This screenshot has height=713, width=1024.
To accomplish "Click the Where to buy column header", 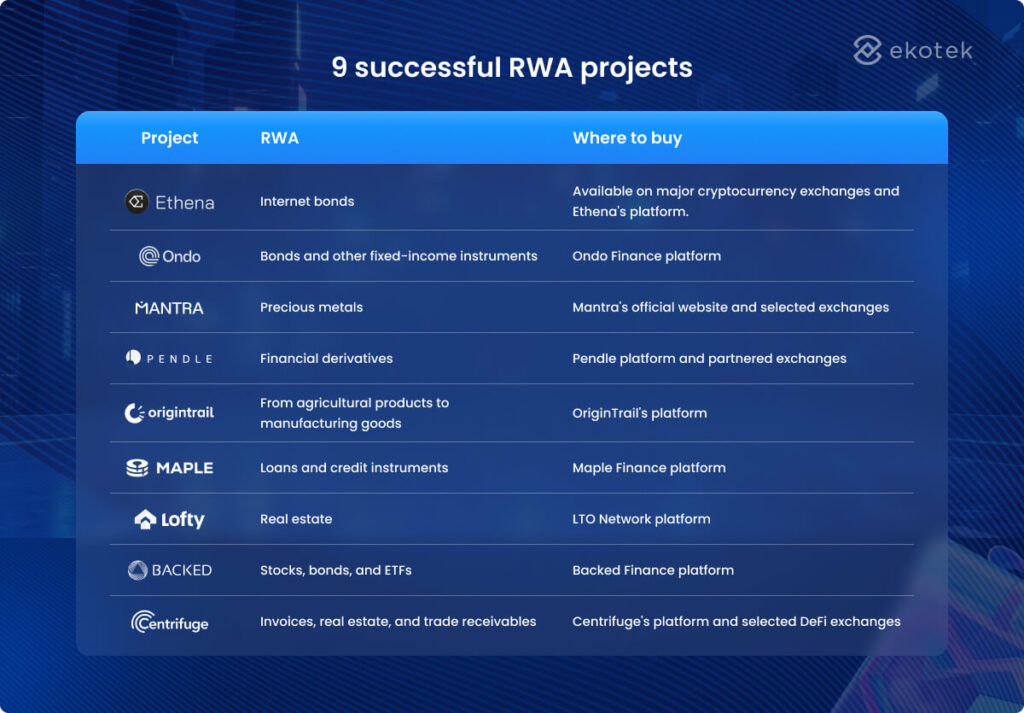I will (627, 137).
